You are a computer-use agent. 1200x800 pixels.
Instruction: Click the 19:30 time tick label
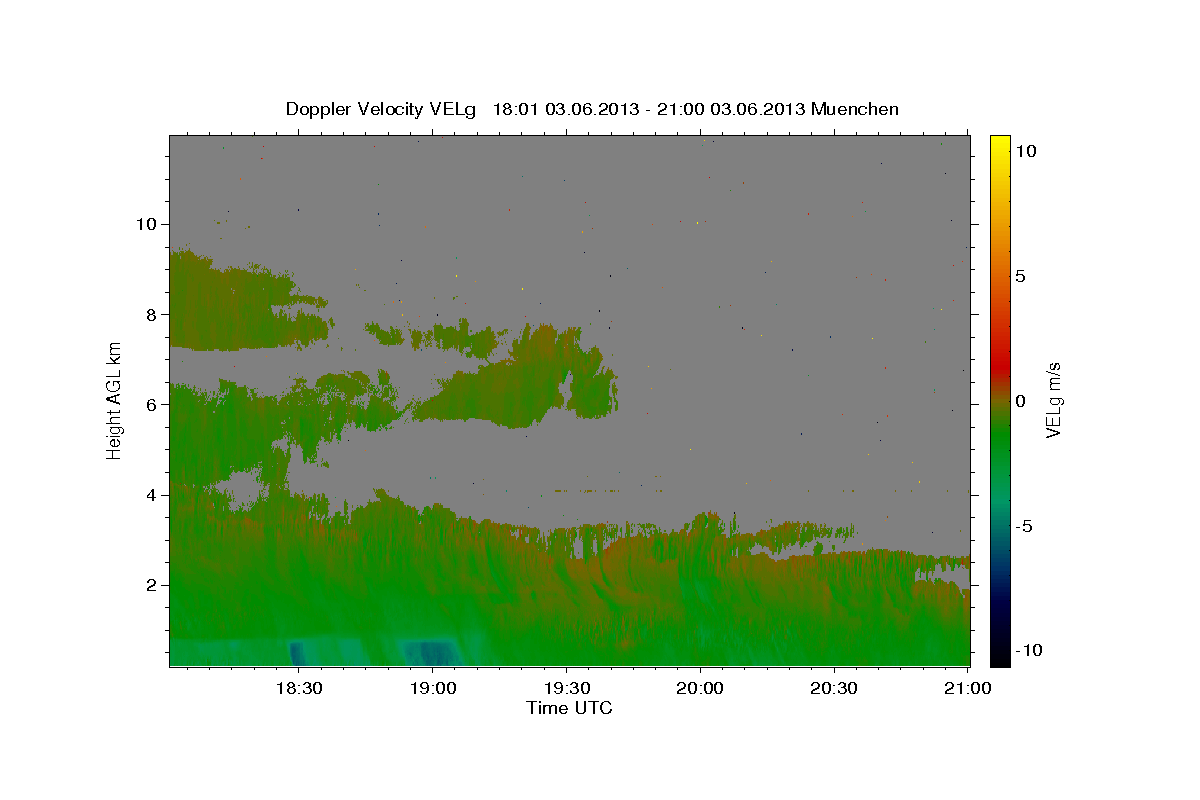click(566, 688)
